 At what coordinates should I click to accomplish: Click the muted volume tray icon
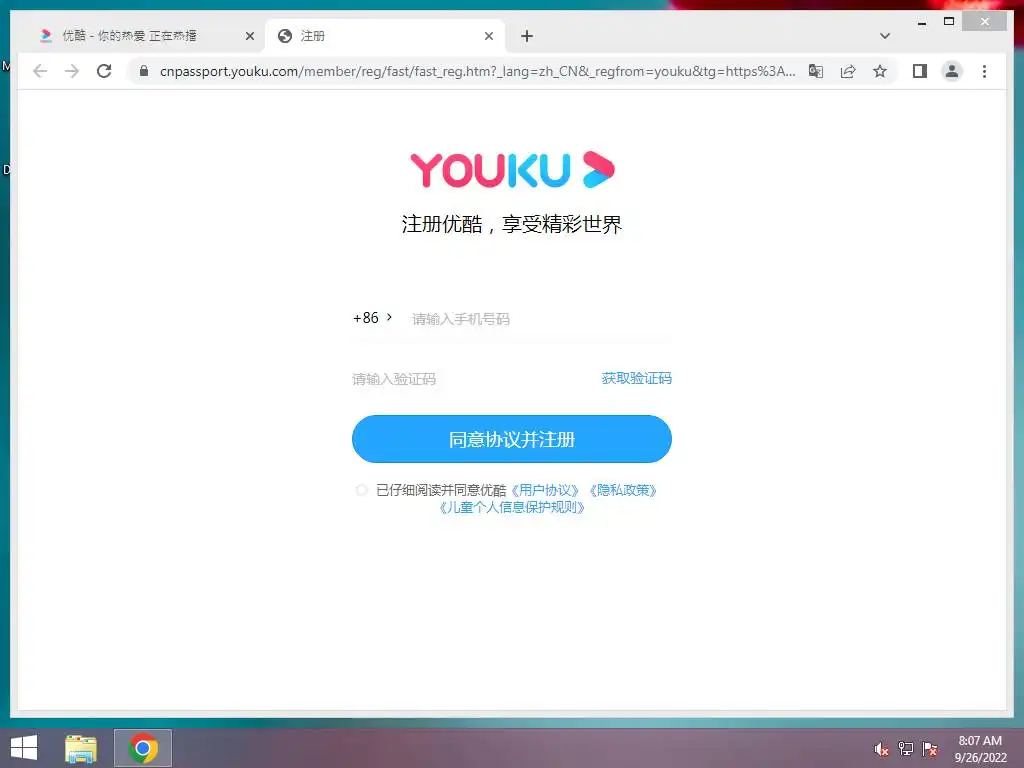881,749
